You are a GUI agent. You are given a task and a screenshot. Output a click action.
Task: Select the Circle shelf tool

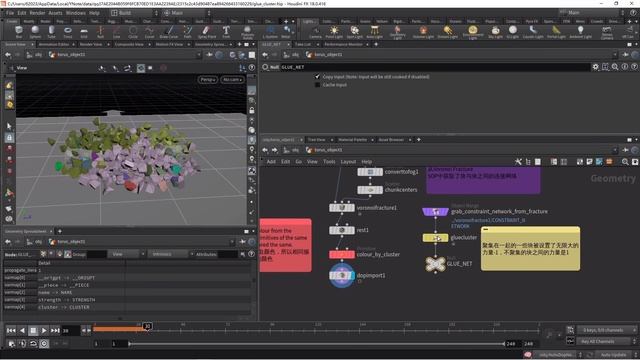[133, 31]
